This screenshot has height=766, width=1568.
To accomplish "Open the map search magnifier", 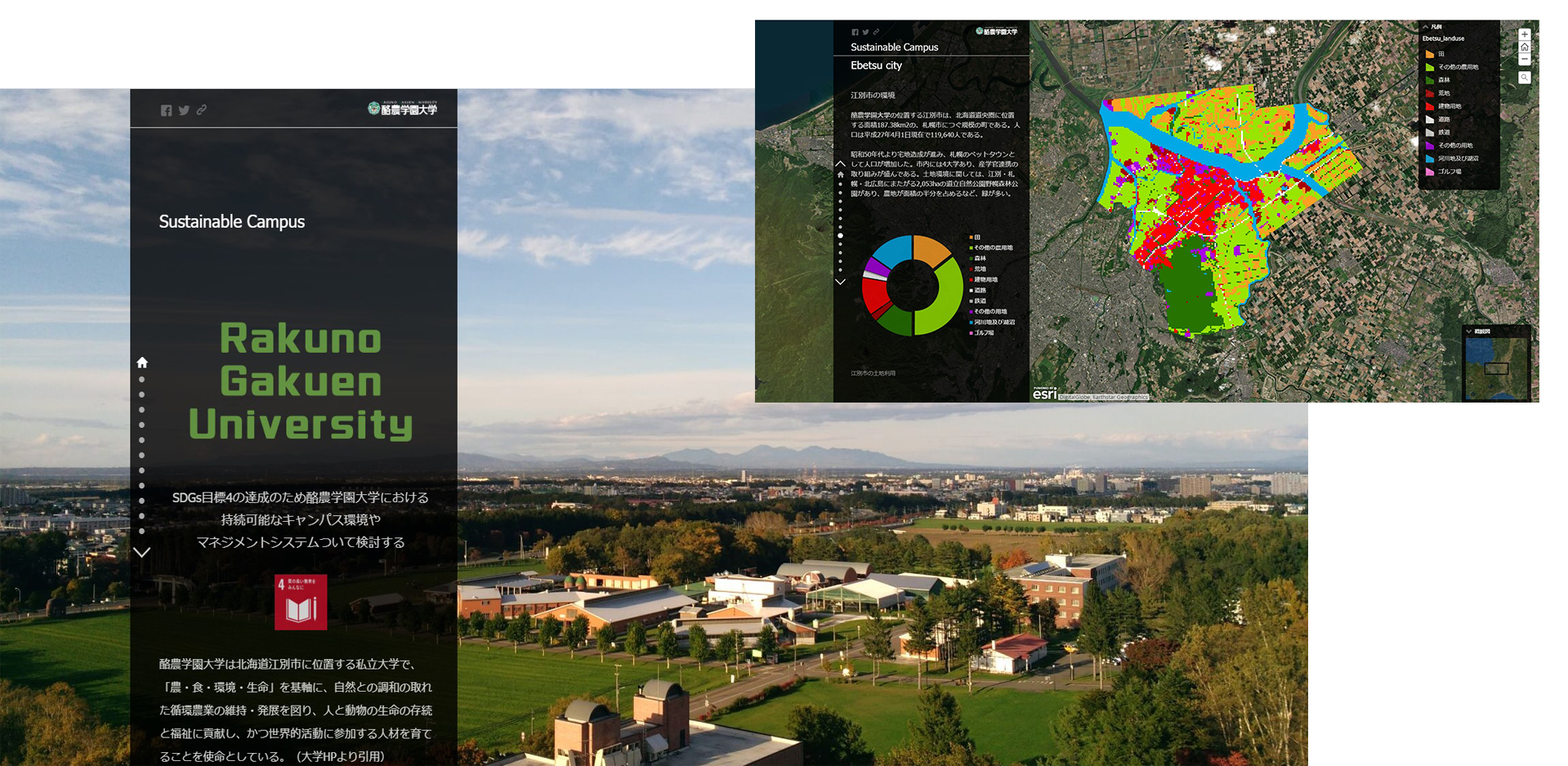I will coord(1525,78).
